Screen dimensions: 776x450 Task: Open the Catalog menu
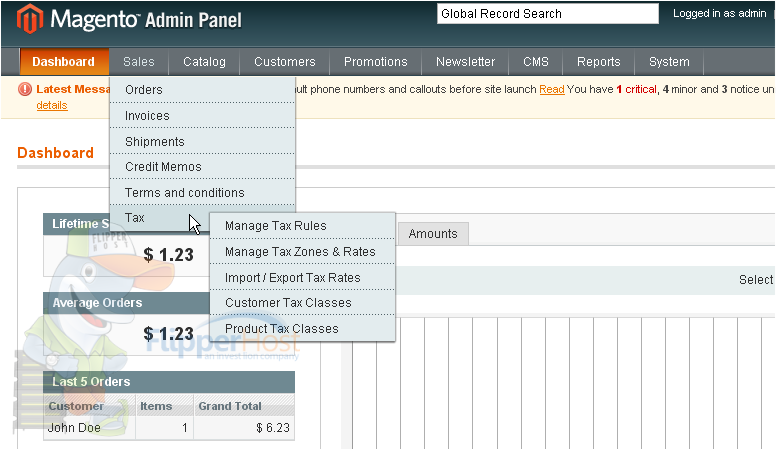204,62
